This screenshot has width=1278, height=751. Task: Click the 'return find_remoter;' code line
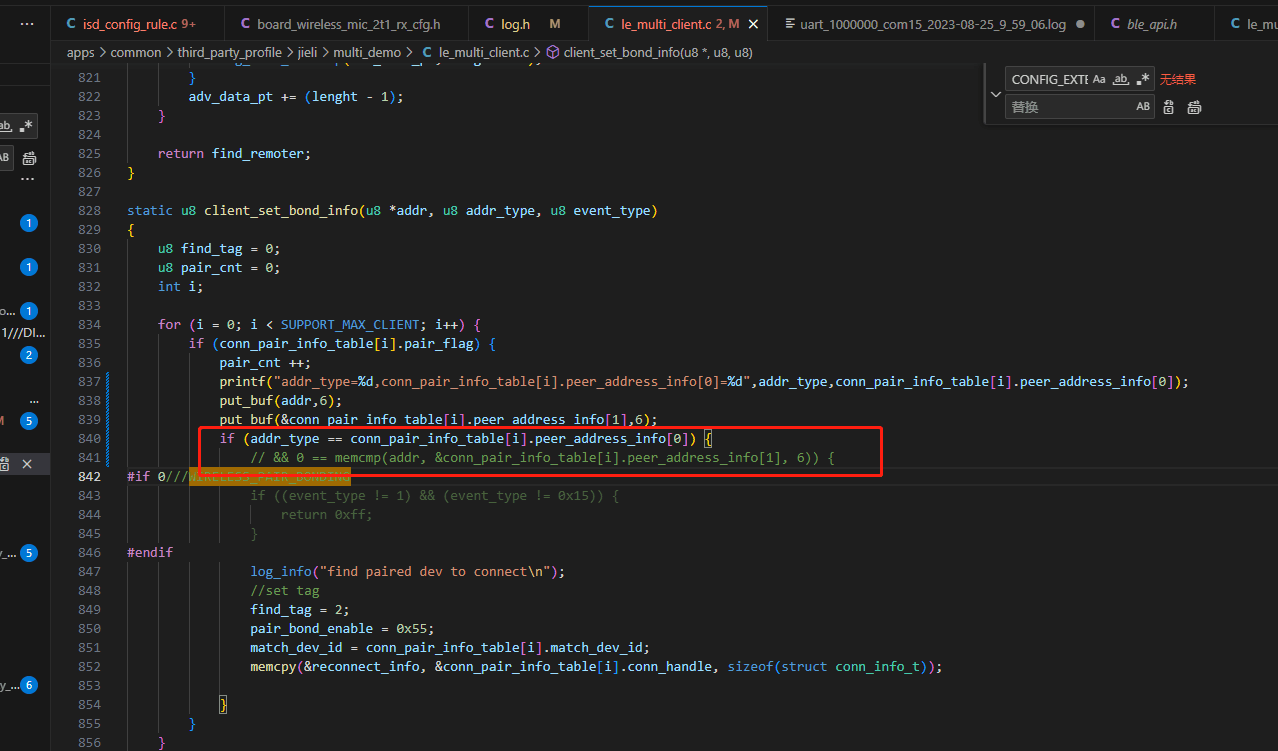click(x=234, y=154)
